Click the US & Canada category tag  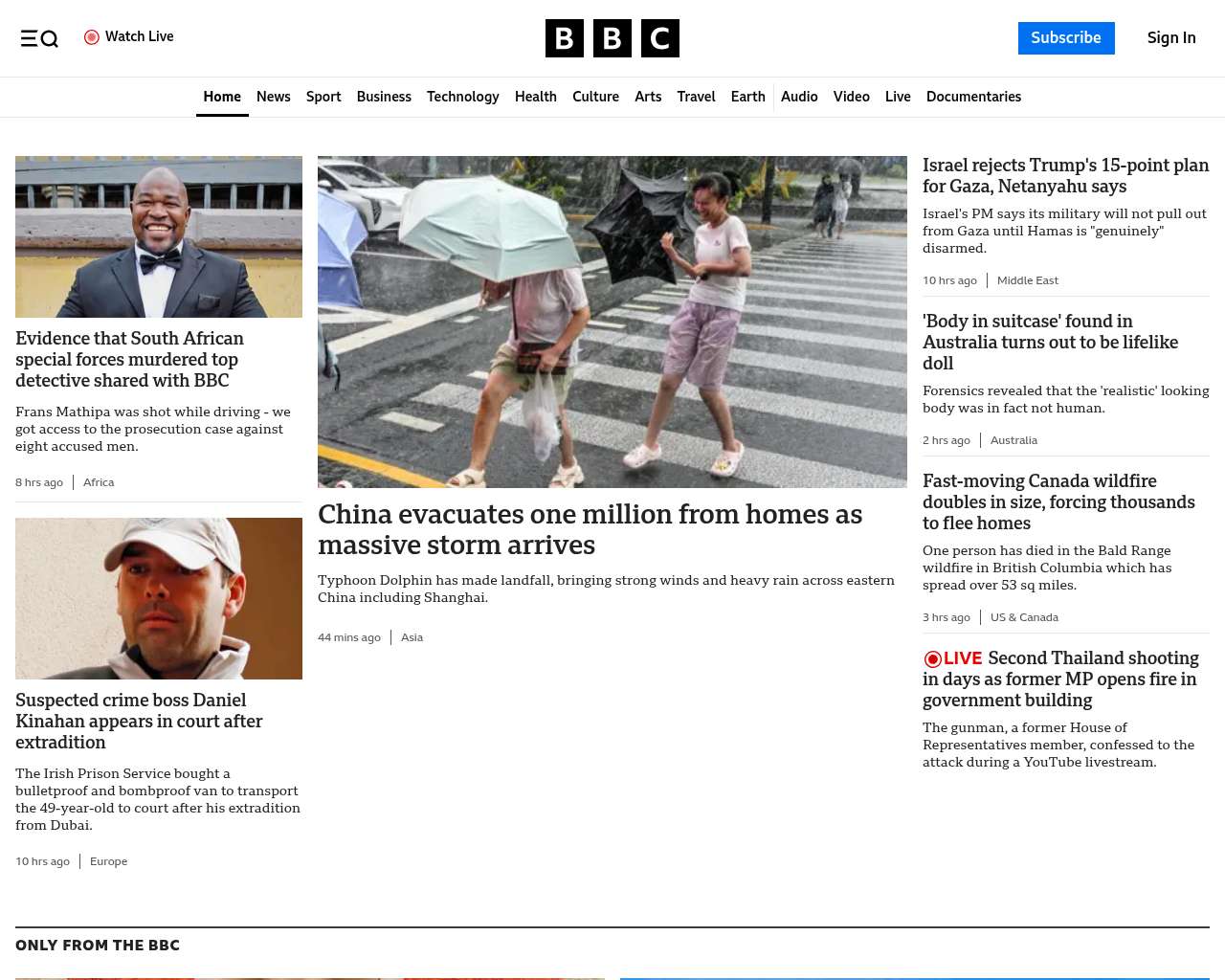[1024, 617]
